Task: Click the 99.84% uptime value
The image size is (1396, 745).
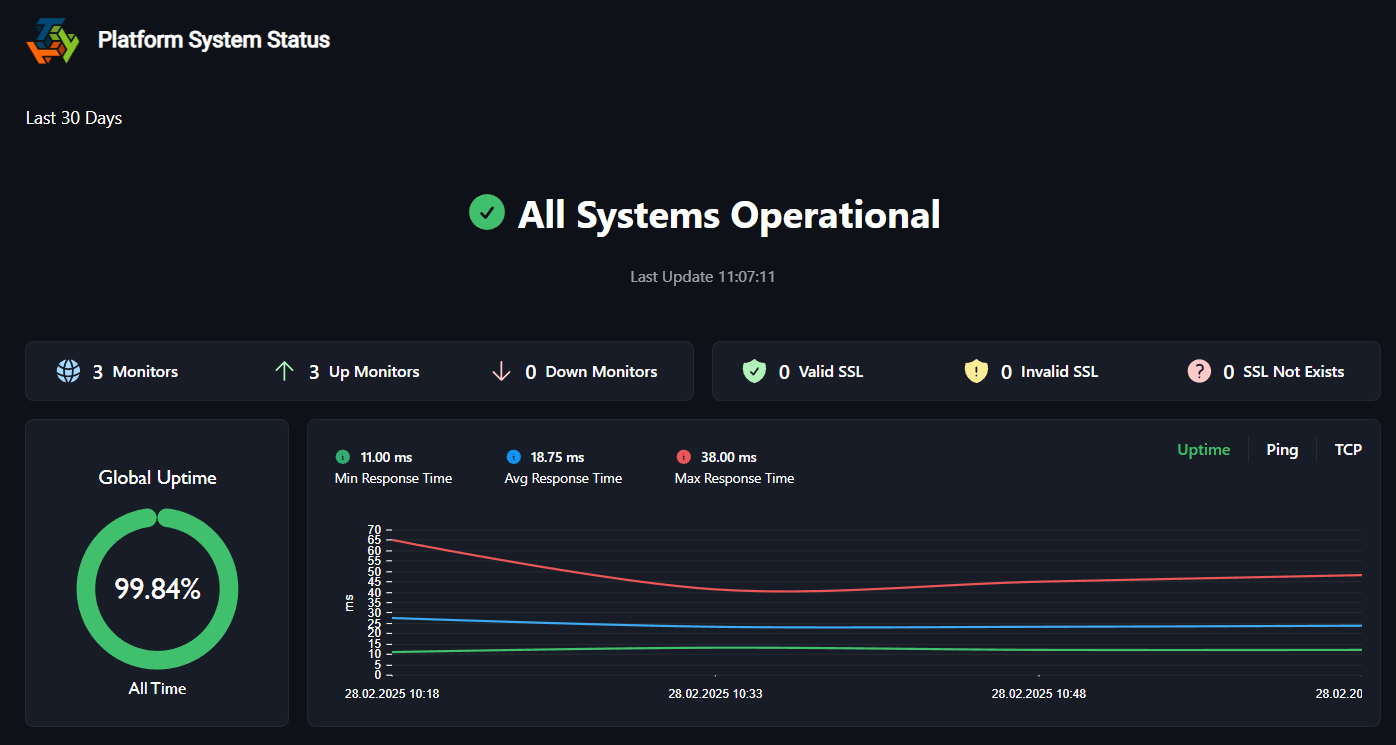Action: point(158,590)
